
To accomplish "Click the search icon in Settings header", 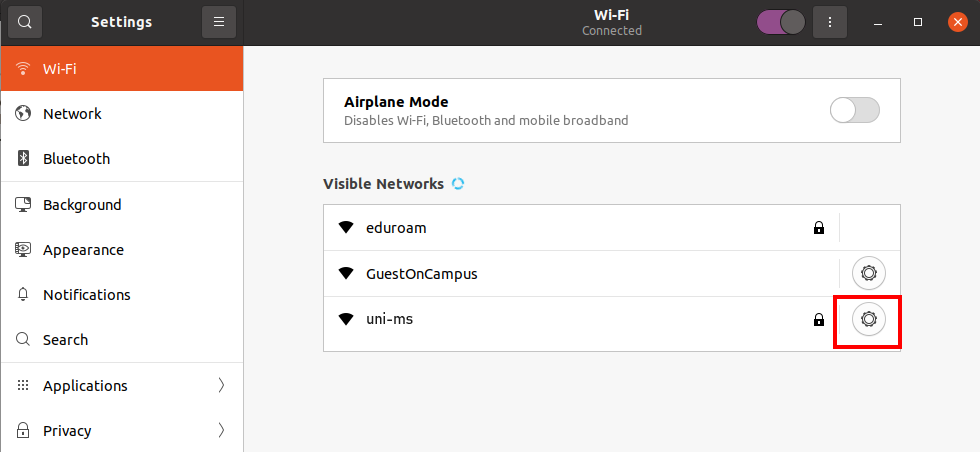I will pos(24,21).
